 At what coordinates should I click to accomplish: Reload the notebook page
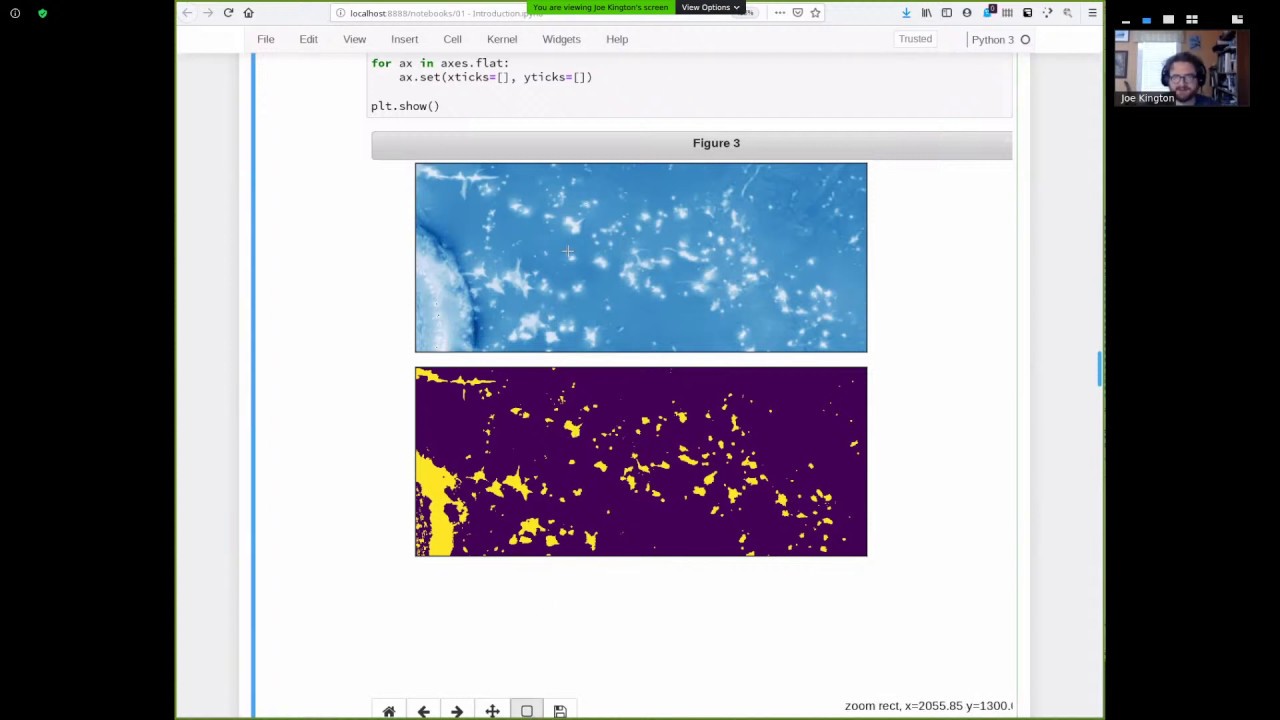pyautogui.click(x=228, y=13)
